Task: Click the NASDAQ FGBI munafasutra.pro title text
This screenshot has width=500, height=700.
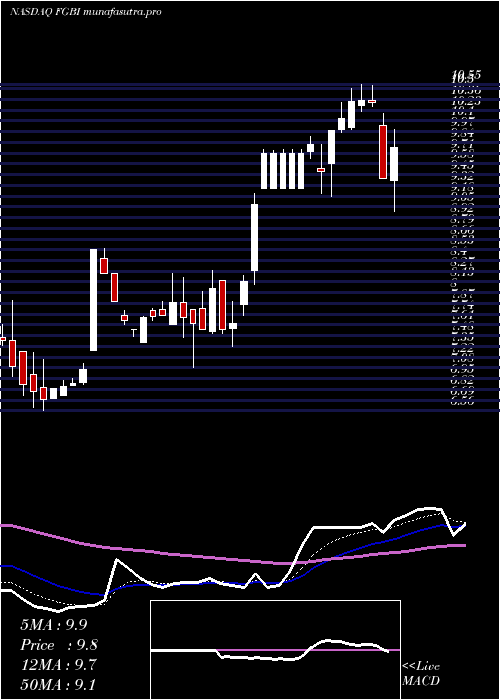Action: (x=86, y=12)
